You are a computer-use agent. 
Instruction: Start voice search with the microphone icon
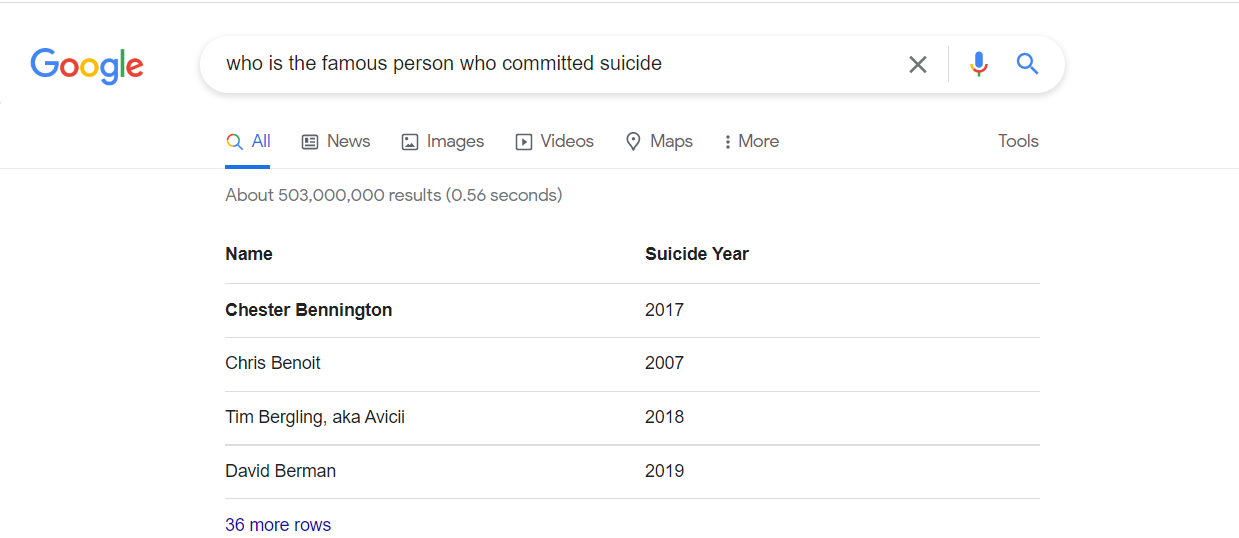coord(979,64)
